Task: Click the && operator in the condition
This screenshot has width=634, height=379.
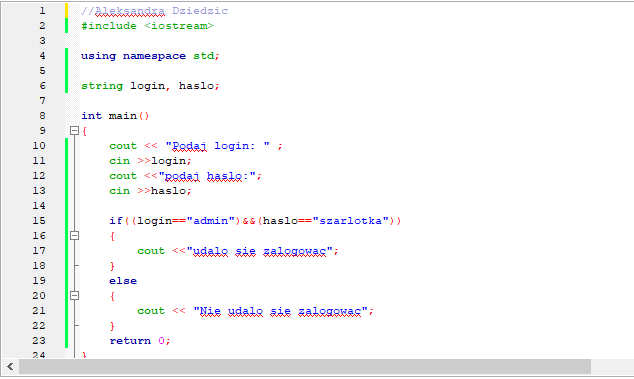Action: point(249,221)
